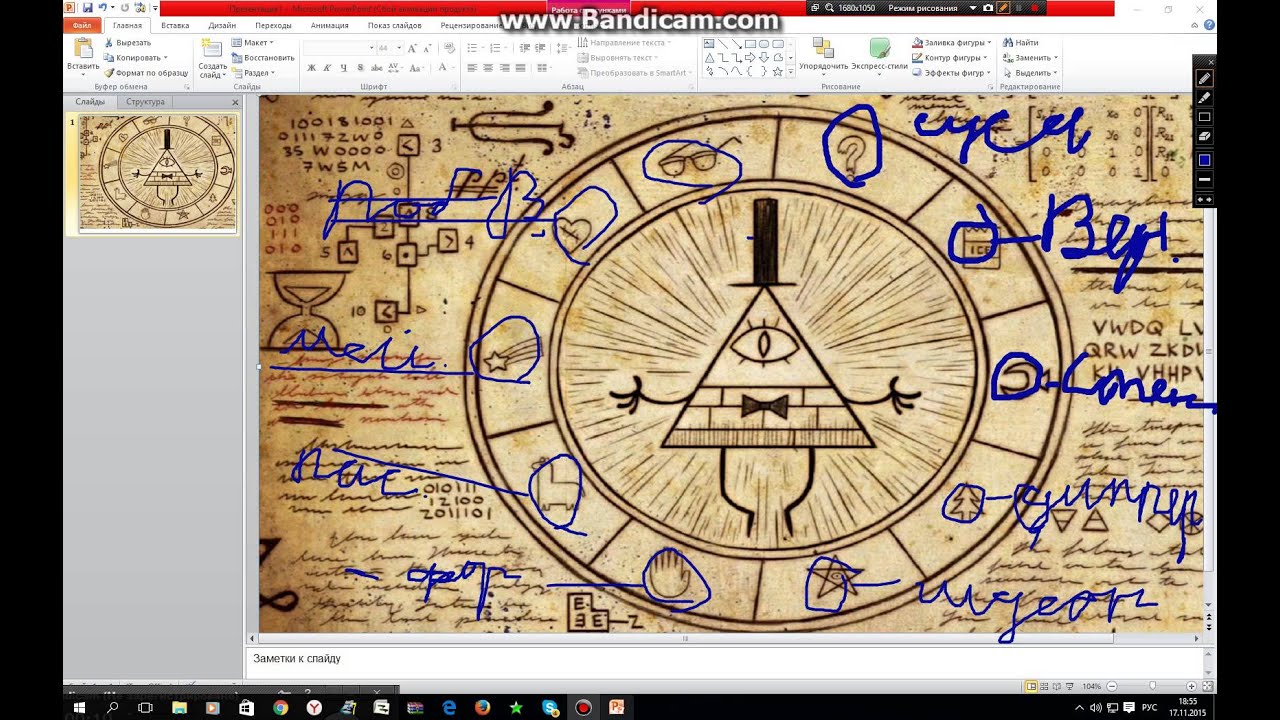Viewport: 1280px width, 720px height.
Task: Open Chrome from the taskbar
Action: pyautogui.click(x=280, y=707)
